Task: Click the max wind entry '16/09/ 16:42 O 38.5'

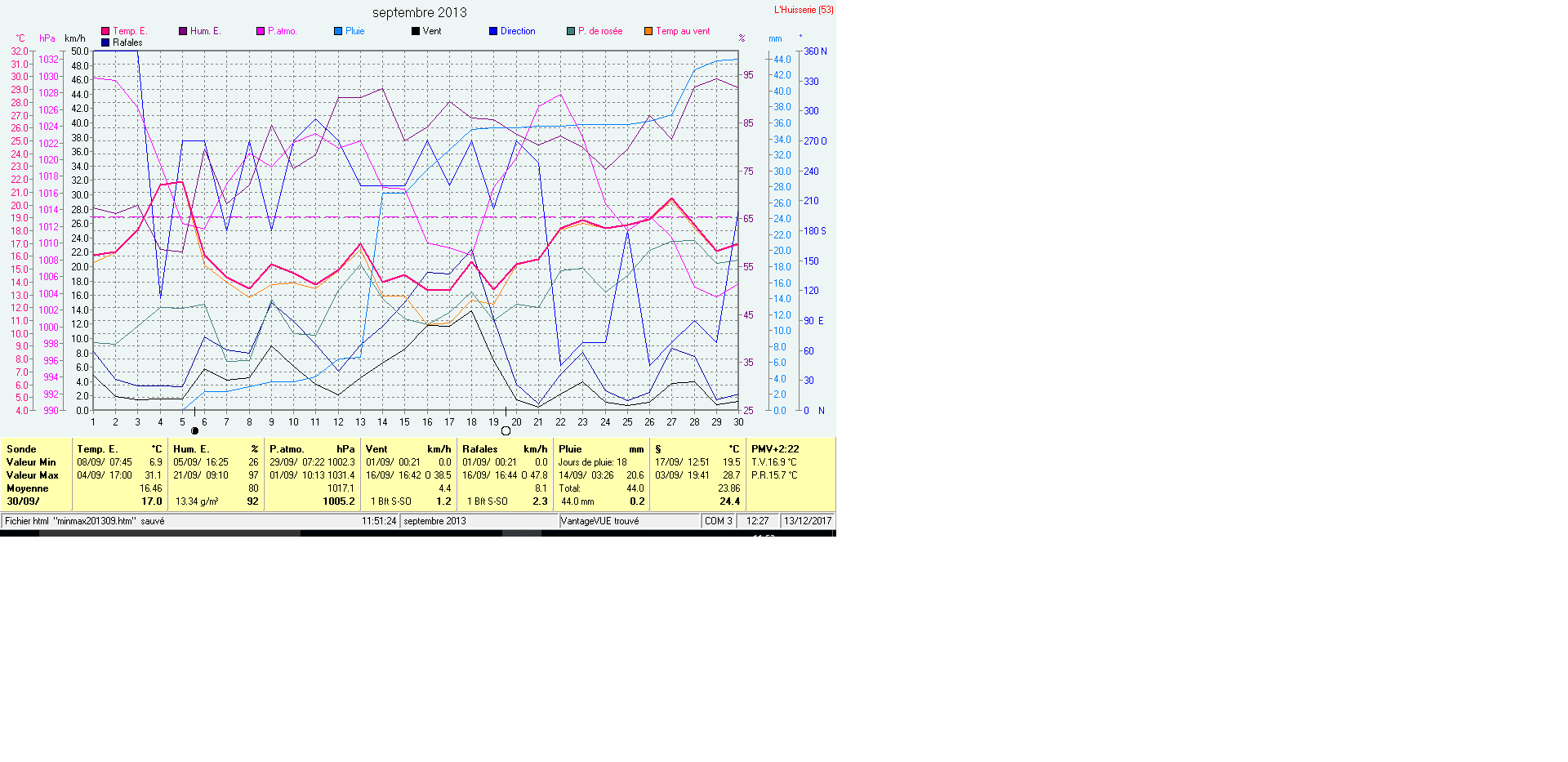Action: [x=408, y=475]
